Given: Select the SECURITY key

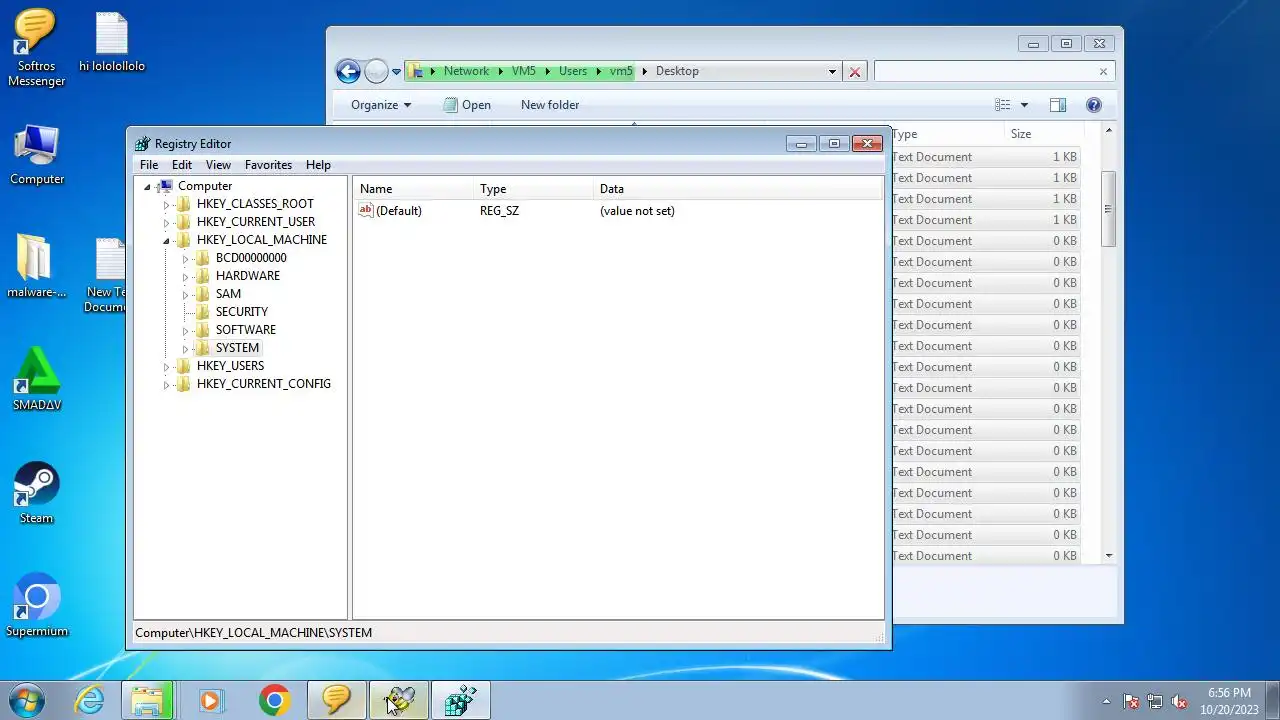Looking at the screenshot, I should (242, 312).
